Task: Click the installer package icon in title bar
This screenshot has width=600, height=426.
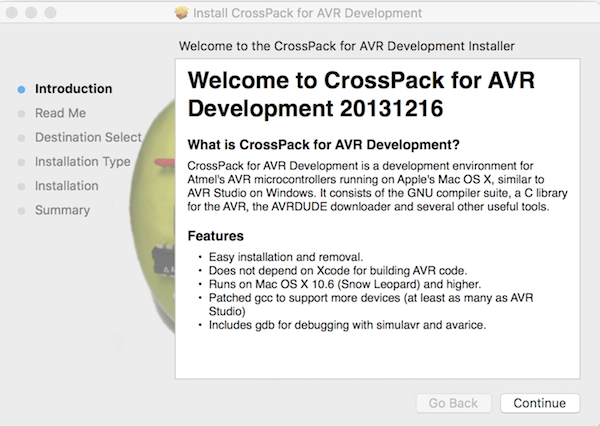Action: pos(181,13)
